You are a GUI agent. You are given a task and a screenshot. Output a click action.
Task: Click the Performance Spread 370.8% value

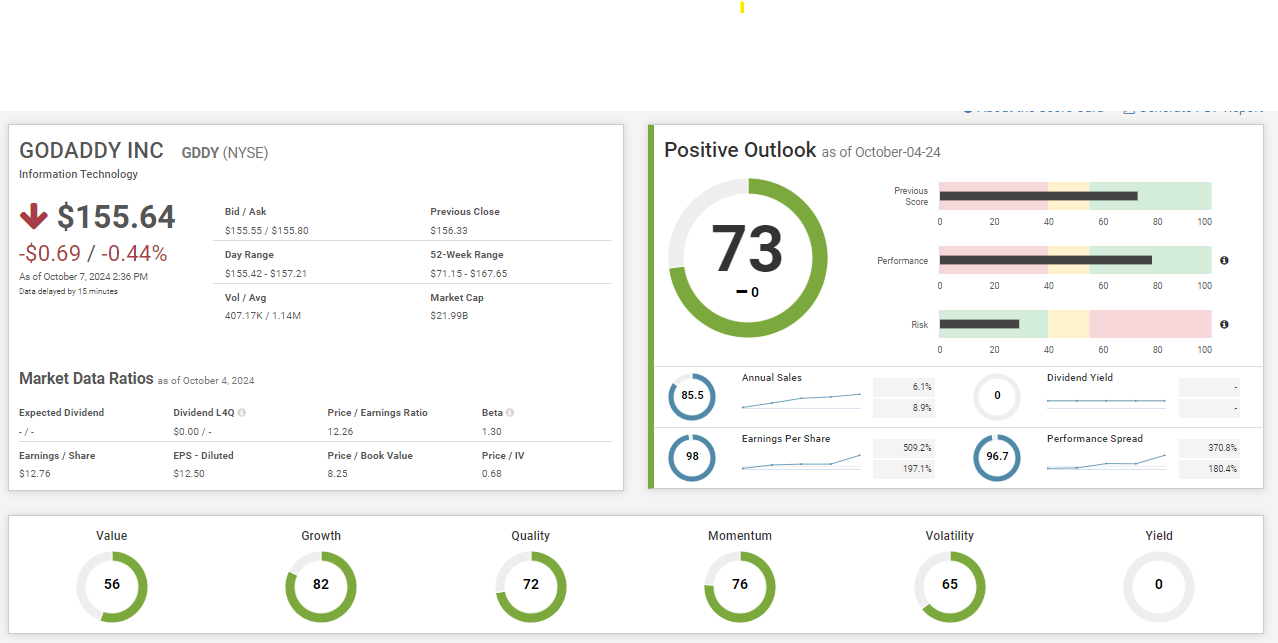pos(1222,447)
